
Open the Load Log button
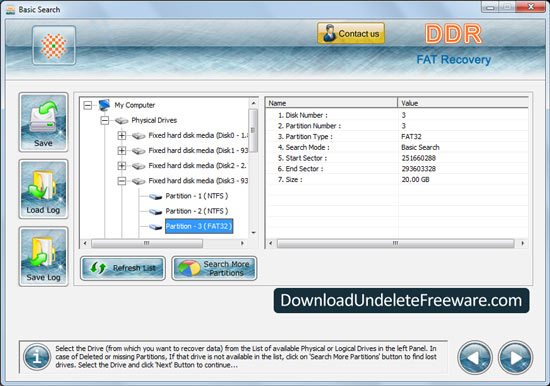coord(43,189)
